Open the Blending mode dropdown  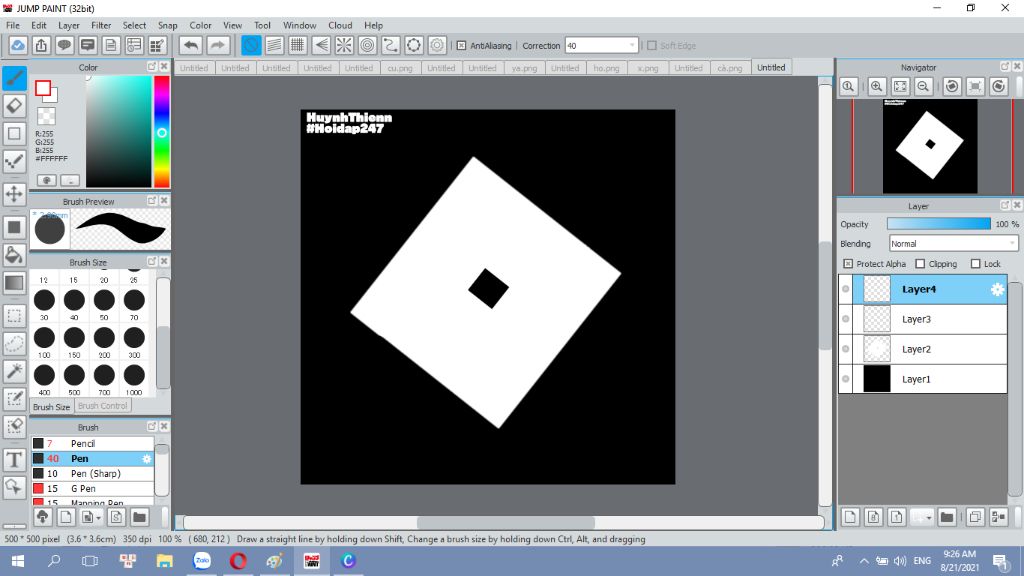(953, 244)
